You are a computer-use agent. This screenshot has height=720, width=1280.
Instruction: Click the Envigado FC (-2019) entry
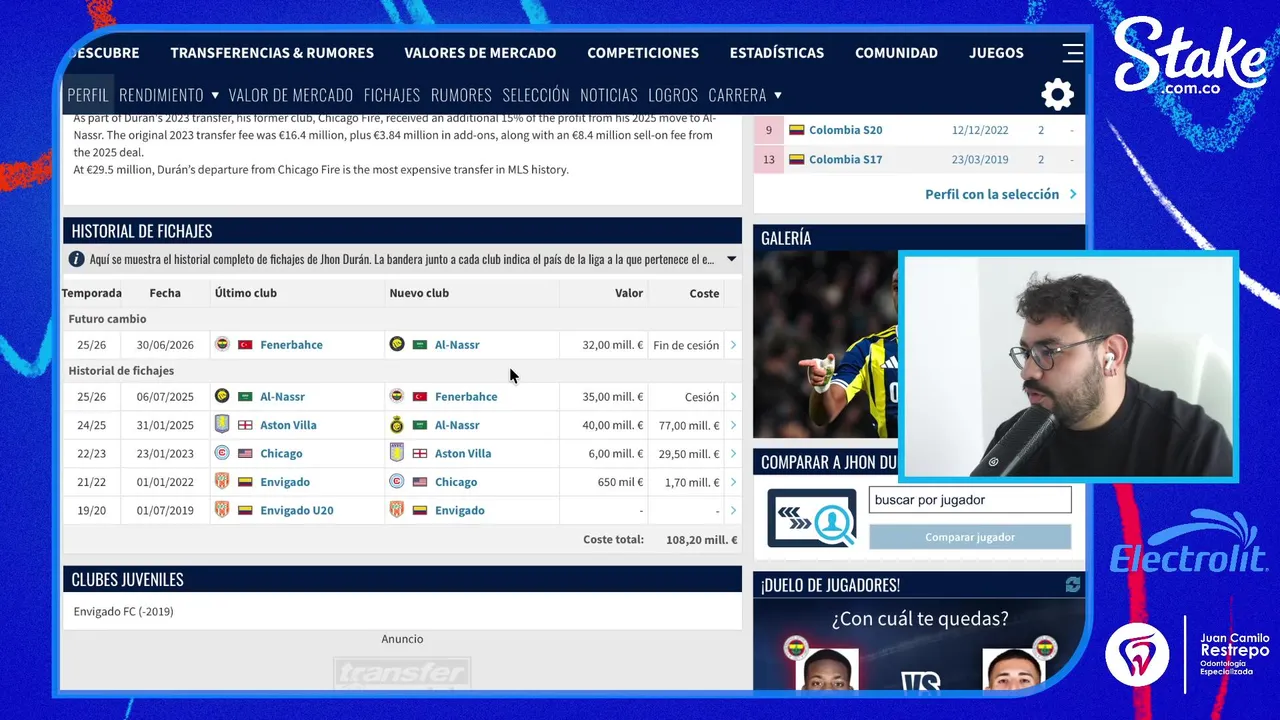tap(123, 611)
